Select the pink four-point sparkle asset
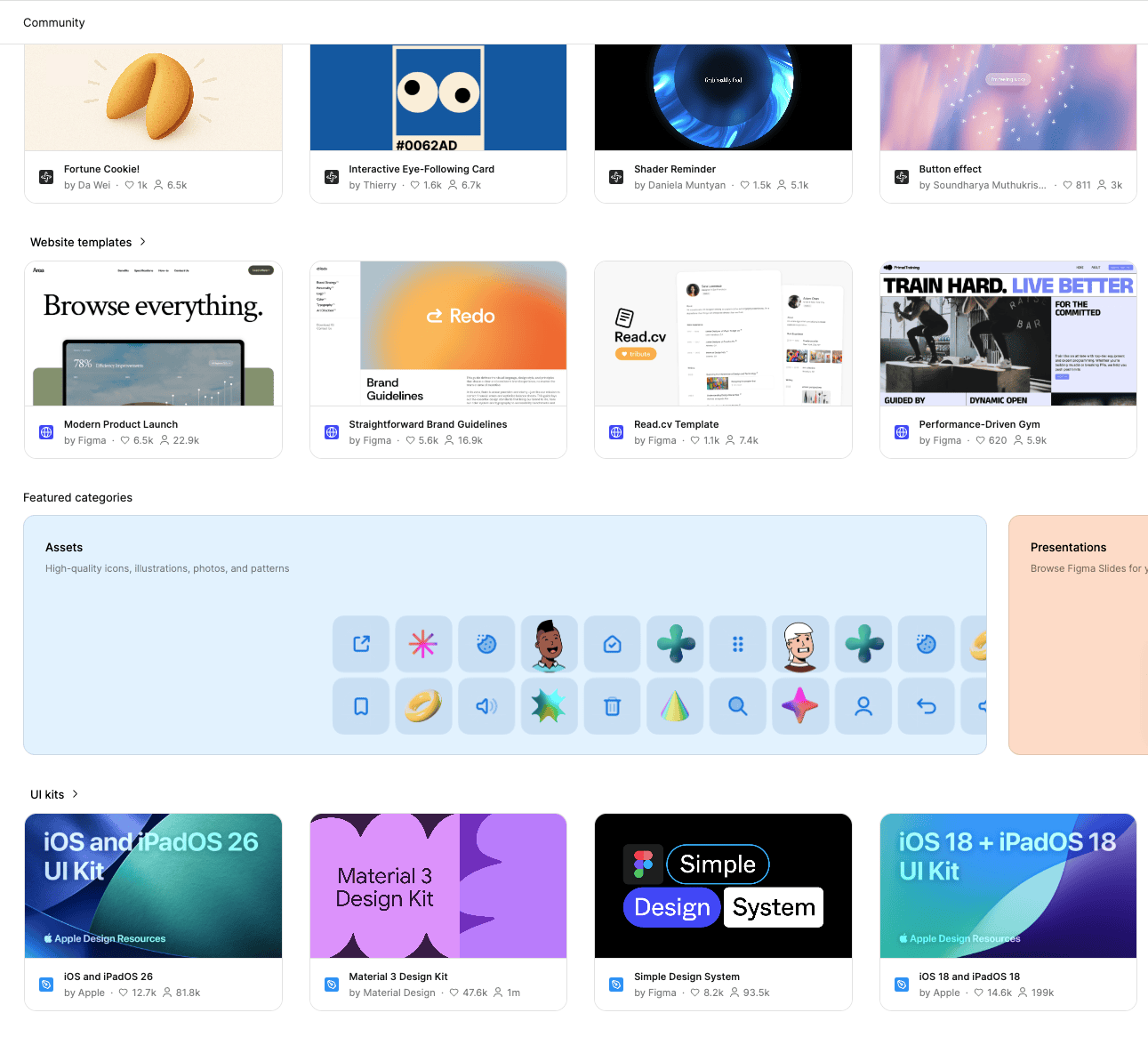This screenshot has height=1037, width=1148. [x=800, y=706]
